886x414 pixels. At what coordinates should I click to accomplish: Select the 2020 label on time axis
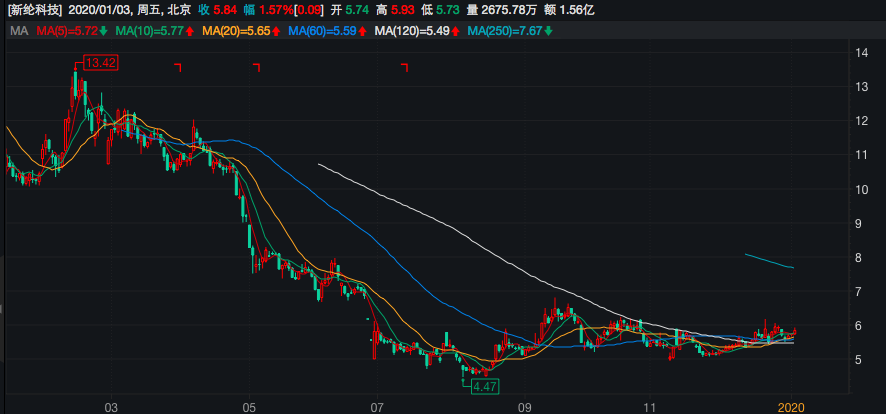(791, 407)
